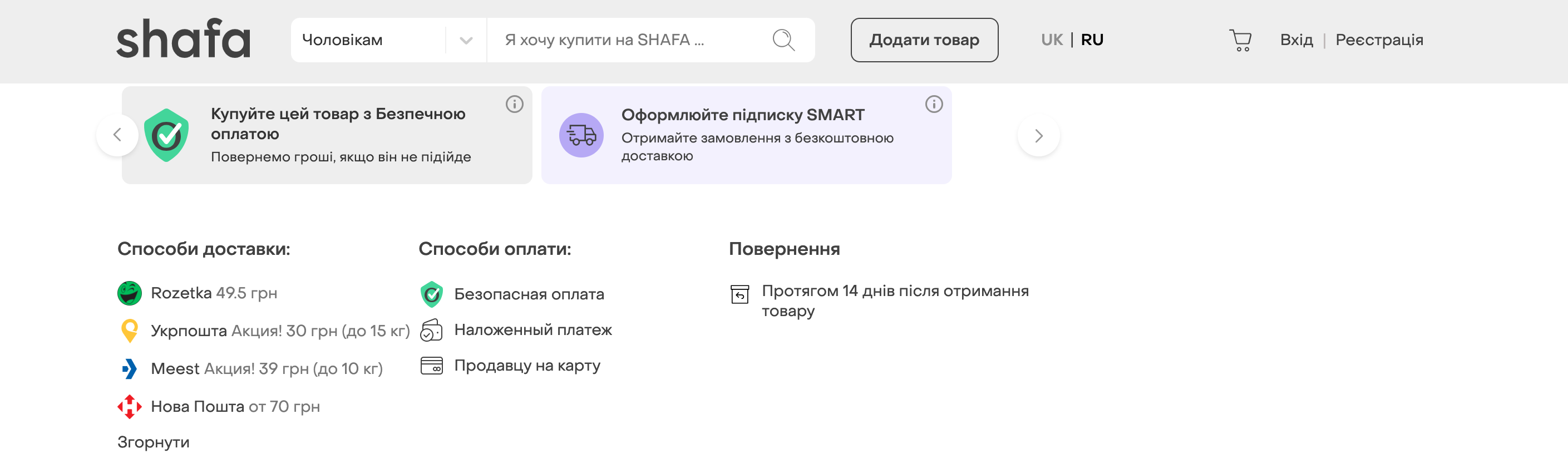Click the Продавцу на карту card icon
The image size is (1568, 463).
pos(432,366)
